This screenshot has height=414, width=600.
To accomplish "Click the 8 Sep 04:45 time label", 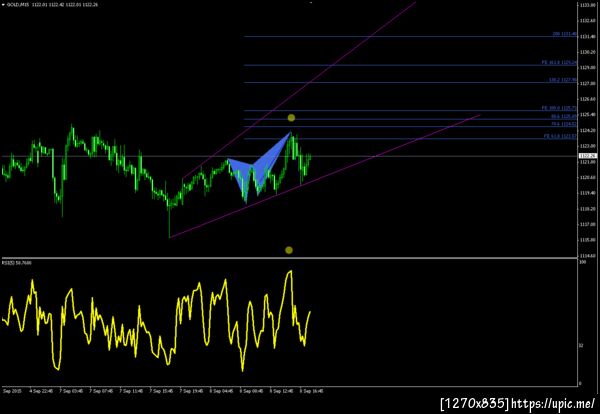I will 222,391.
